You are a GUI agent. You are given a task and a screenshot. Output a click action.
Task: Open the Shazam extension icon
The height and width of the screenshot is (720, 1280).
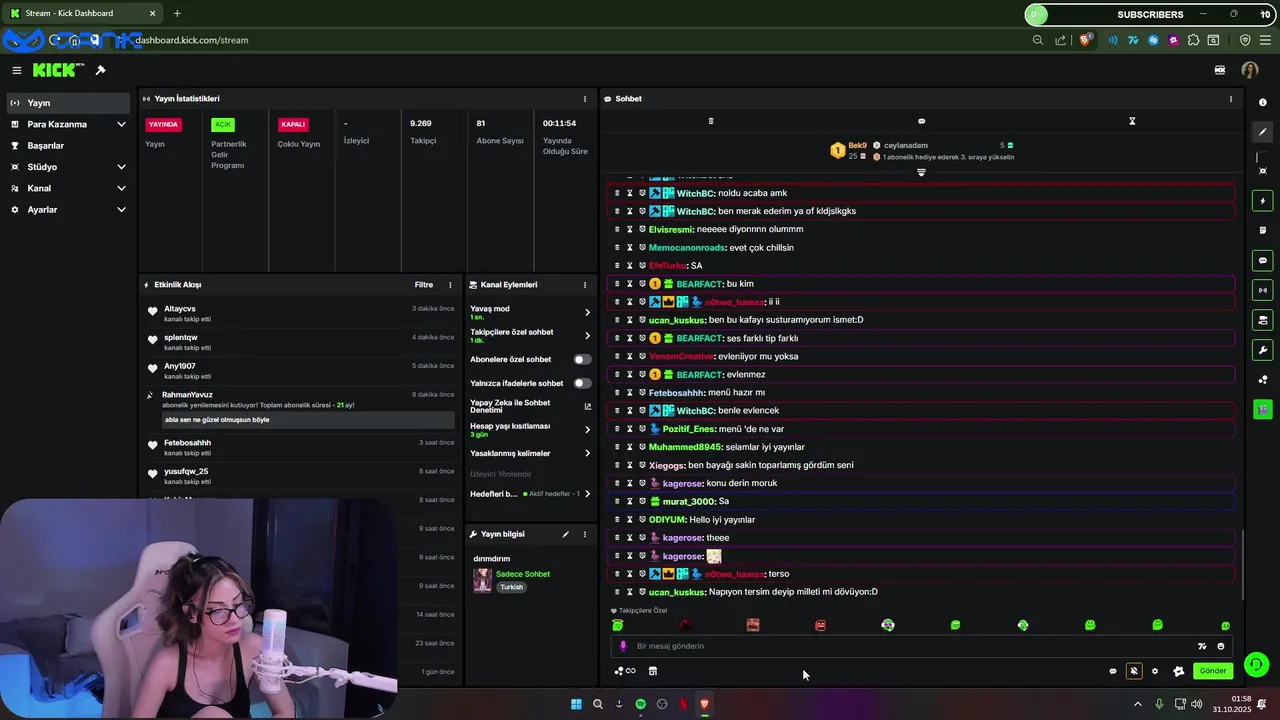point(1153,40)
